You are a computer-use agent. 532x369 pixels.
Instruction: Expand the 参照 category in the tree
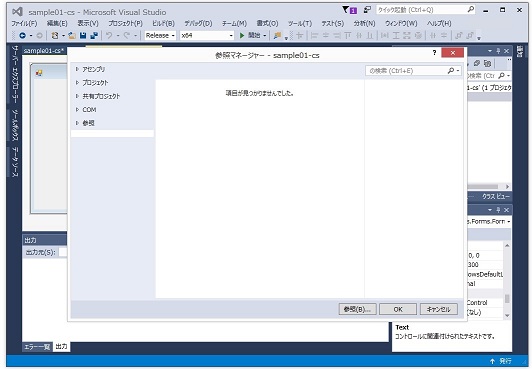point(77,123)
